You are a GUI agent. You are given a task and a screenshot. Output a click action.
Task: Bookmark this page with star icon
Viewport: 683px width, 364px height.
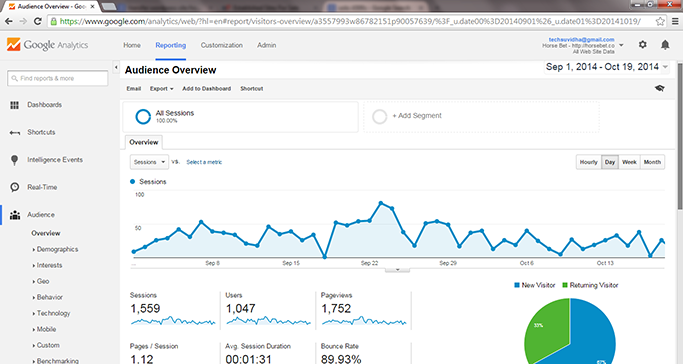(660, 21)
